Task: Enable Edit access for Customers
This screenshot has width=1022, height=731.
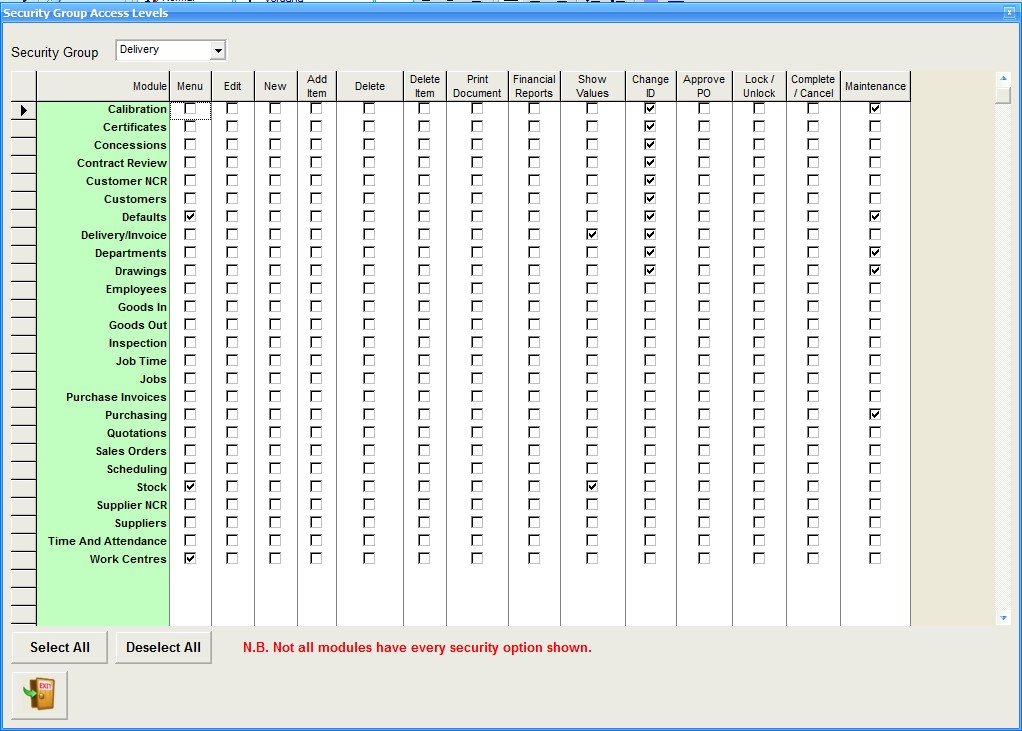Action: point(232,199)
